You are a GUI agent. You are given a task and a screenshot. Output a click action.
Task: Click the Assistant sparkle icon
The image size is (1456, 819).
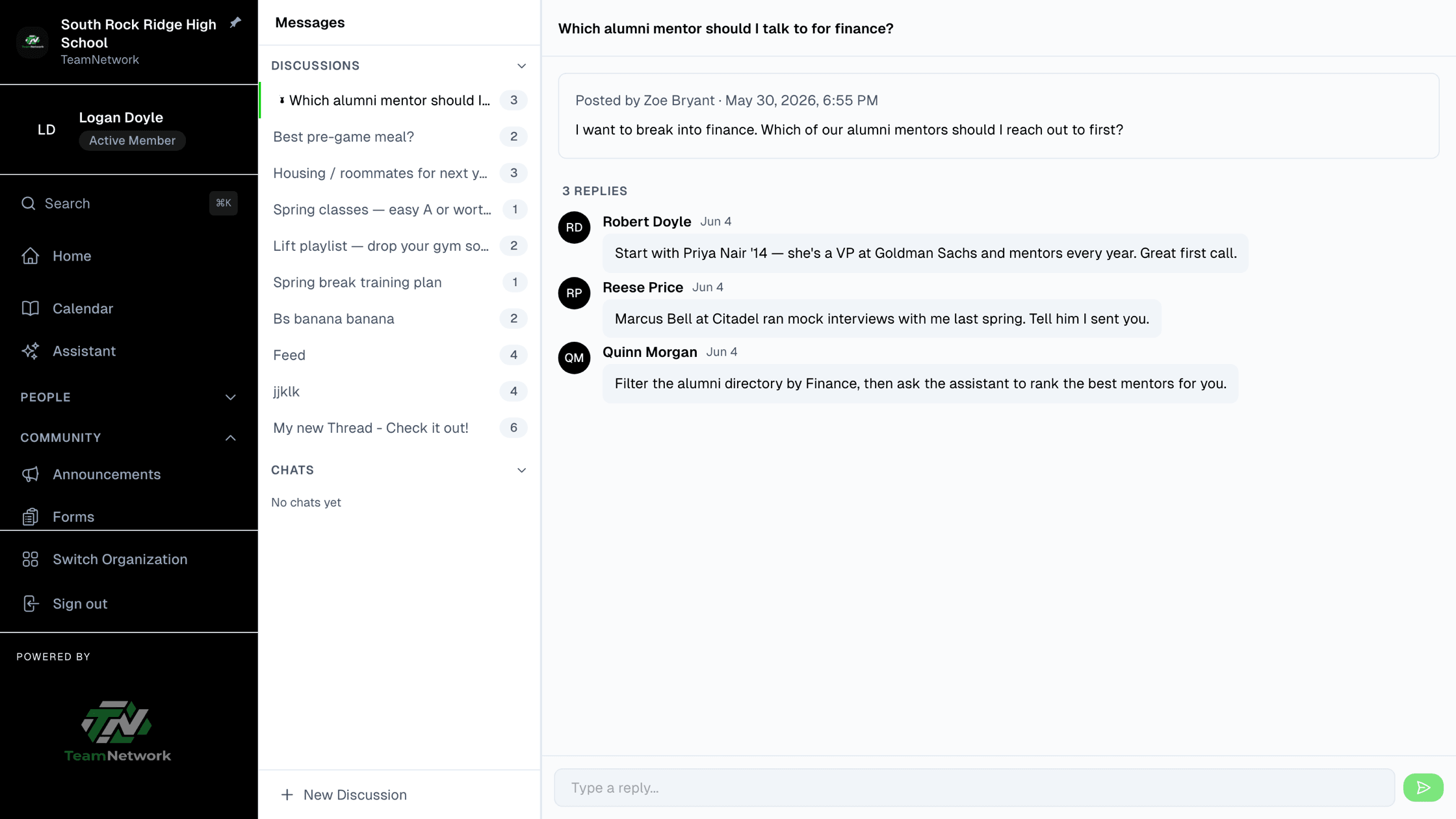[x=31, y=351]
